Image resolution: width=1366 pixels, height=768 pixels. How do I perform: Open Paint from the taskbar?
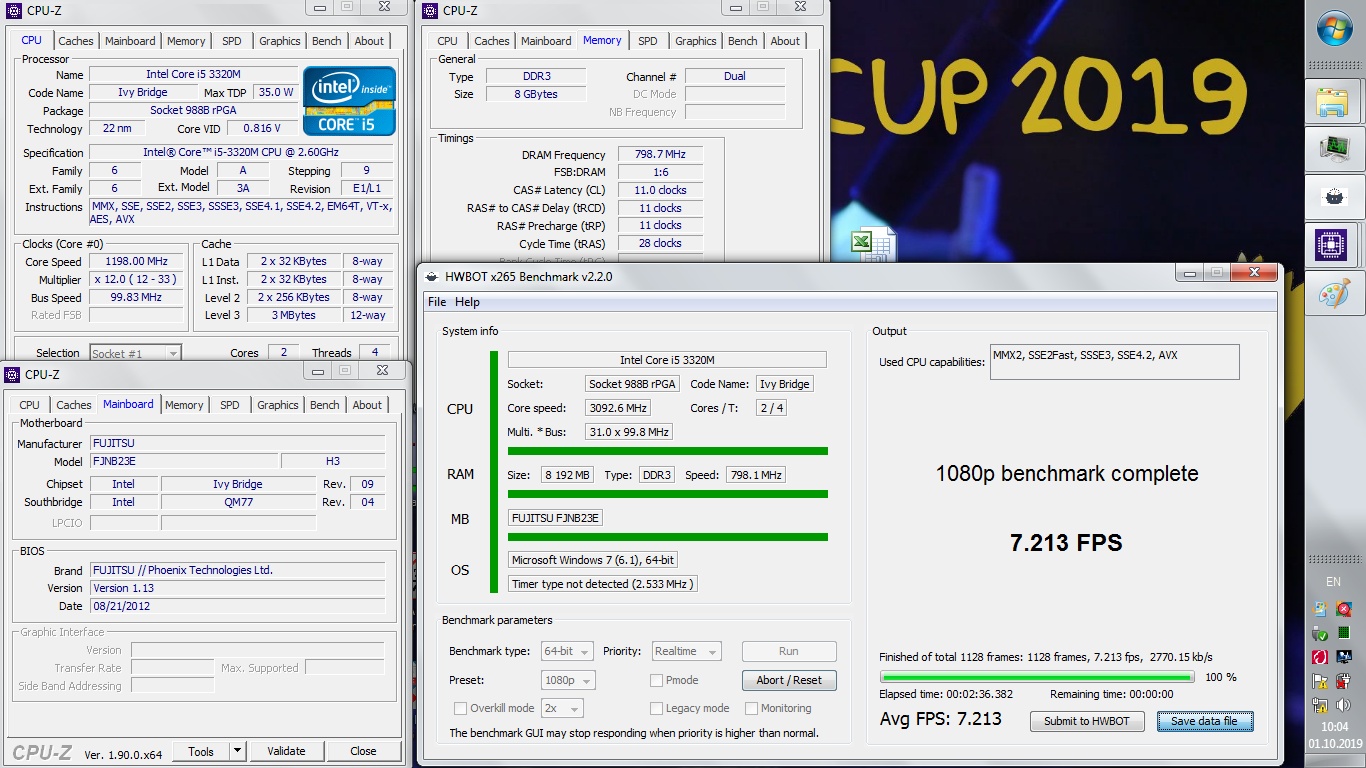(1334, 294)
